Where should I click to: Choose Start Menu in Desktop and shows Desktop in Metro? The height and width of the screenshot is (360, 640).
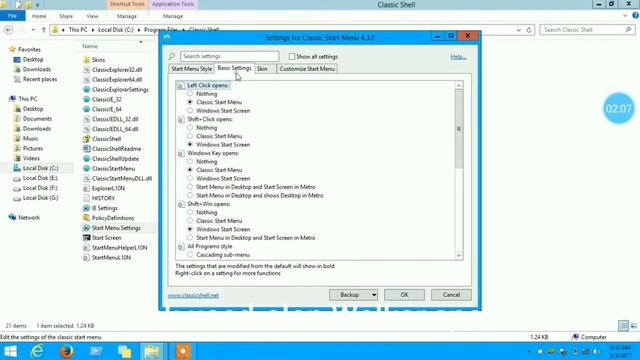(x=190, y=195)
